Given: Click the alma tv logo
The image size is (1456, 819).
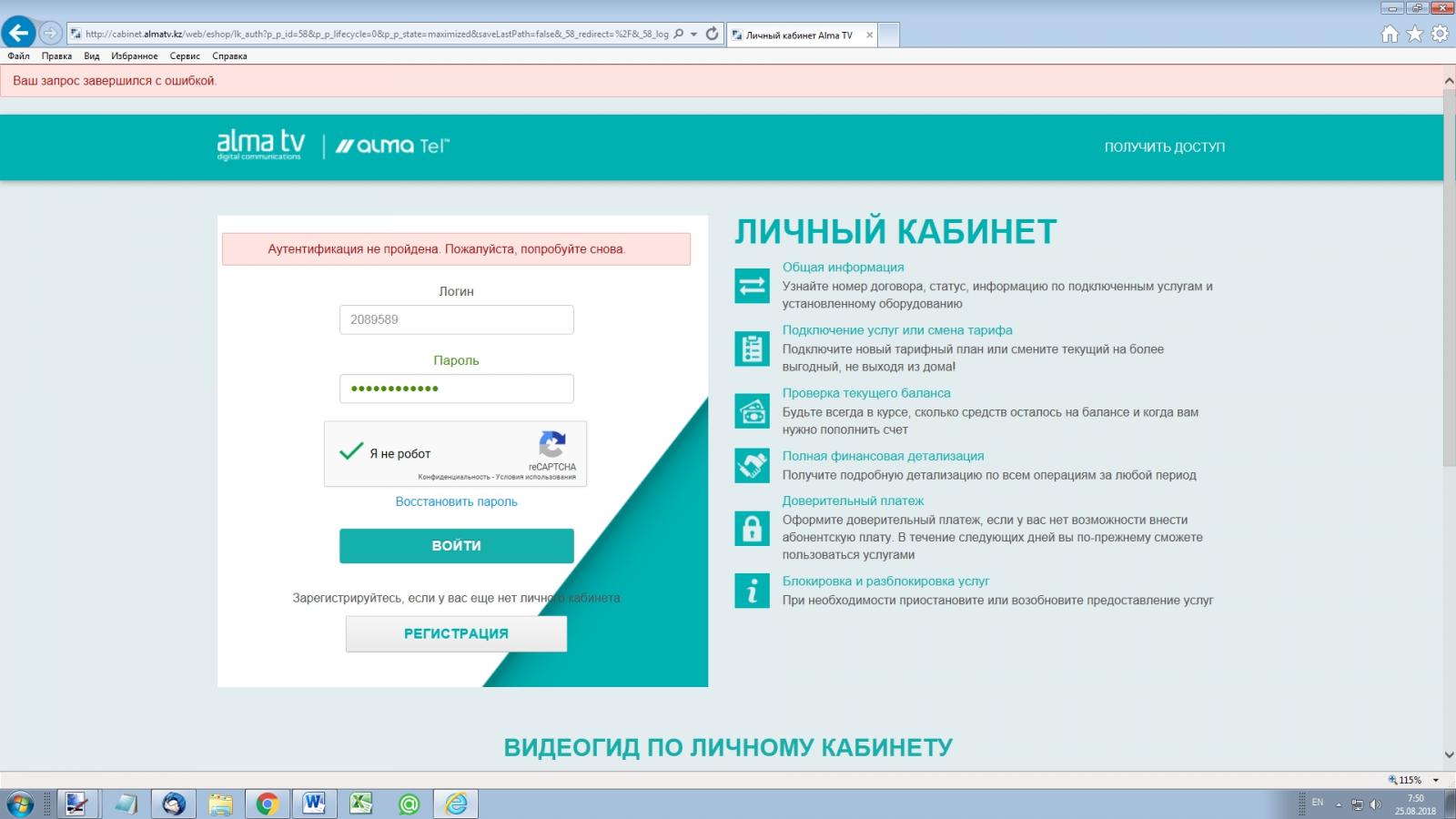Looking at the screenshot, I should [x=260, y=146].
